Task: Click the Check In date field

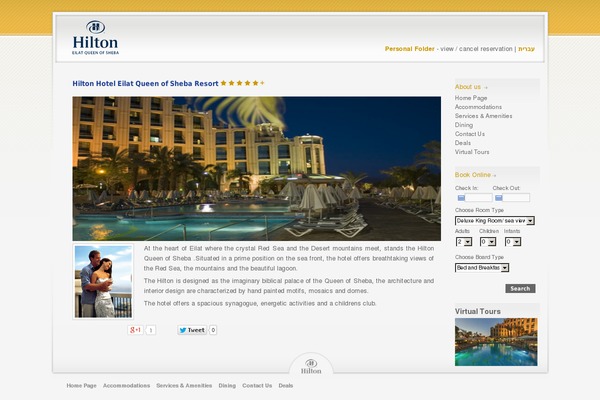Action: pos(478,198)
